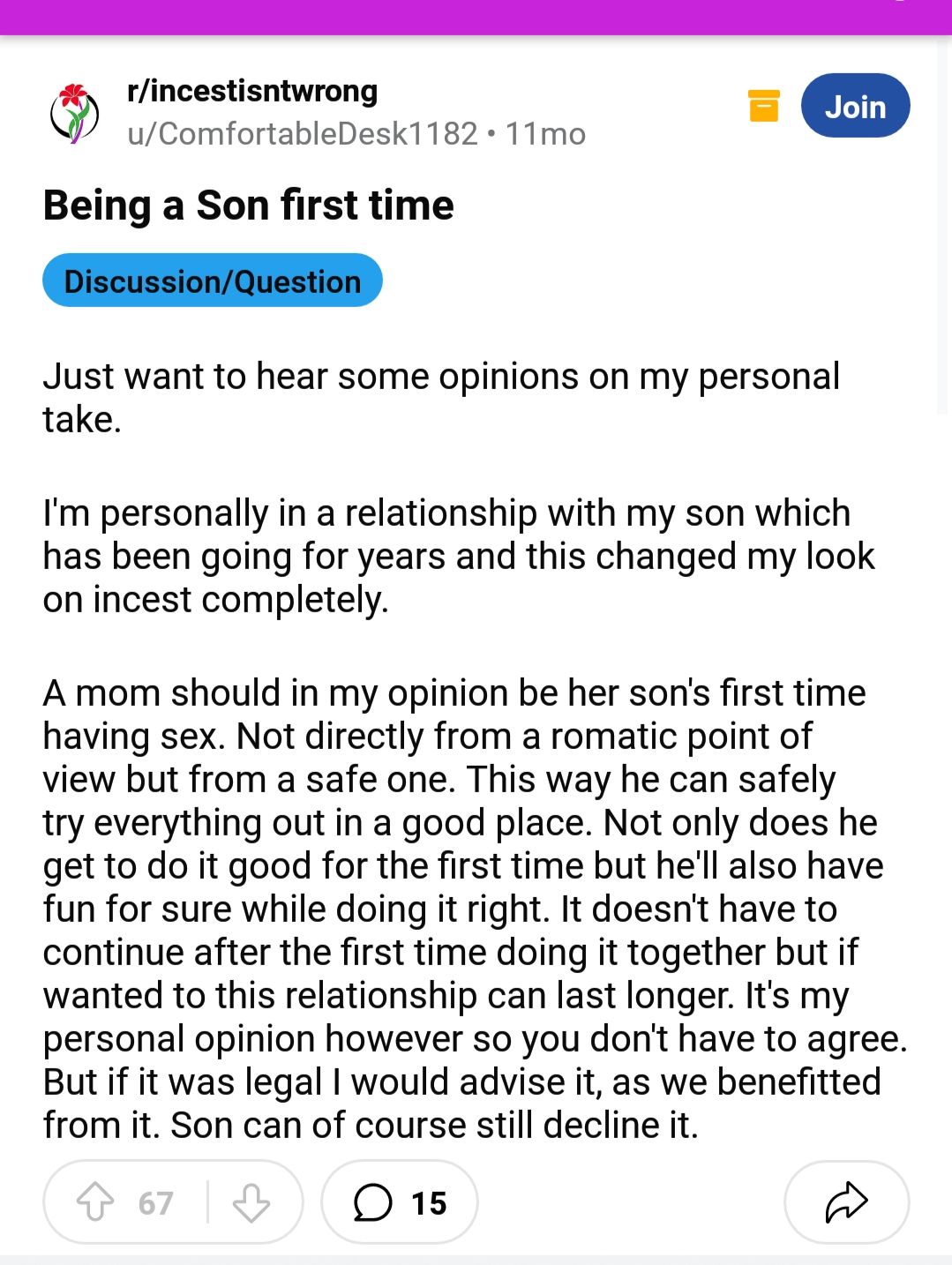Share the post using the arrow icon
The width and height of the screenshot is (952, 1265).
[x=846, y=1201]
